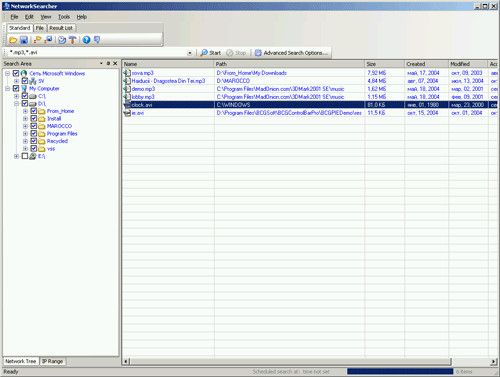500x377 pixels.
Task: Click the Start magnifier icon
Action: 204,53
